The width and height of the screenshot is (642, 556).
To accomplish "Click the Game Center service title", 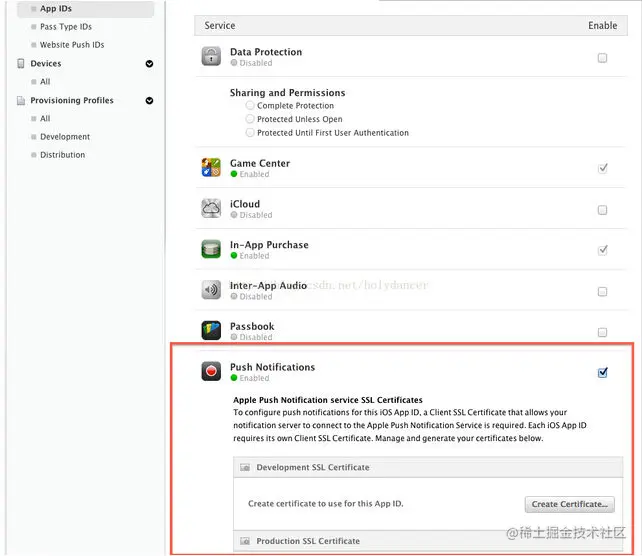I will coord(260,163).
